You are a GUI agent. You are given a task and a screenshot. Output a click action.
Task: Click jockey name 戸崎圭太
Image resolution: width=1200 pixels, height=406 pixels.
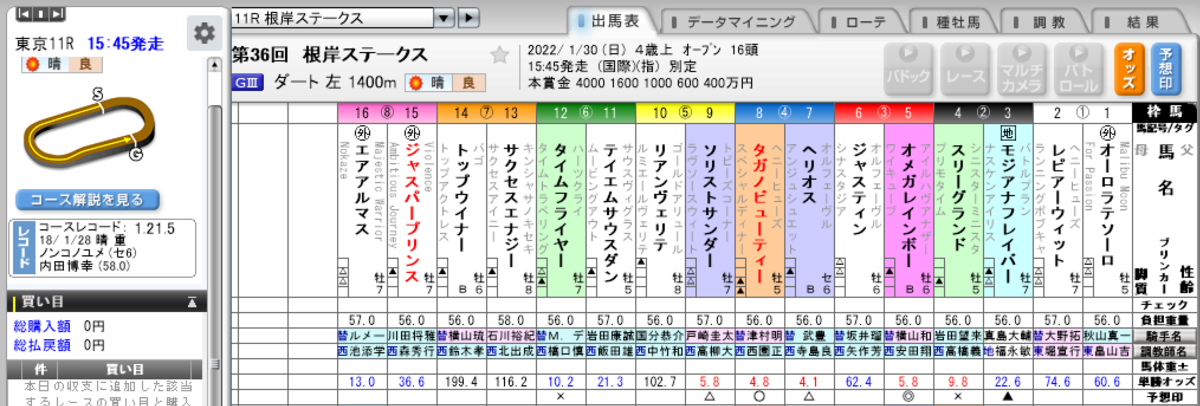click(x=710, y=337)
